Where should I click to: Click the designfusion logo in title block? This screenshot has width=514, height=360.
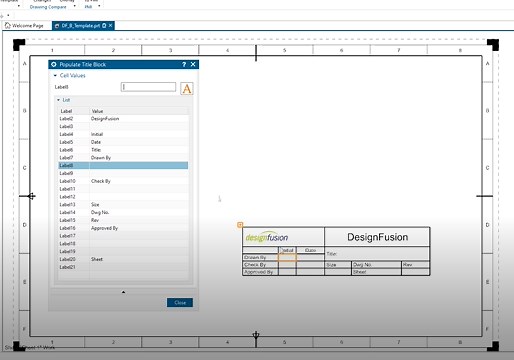(267, 237)
